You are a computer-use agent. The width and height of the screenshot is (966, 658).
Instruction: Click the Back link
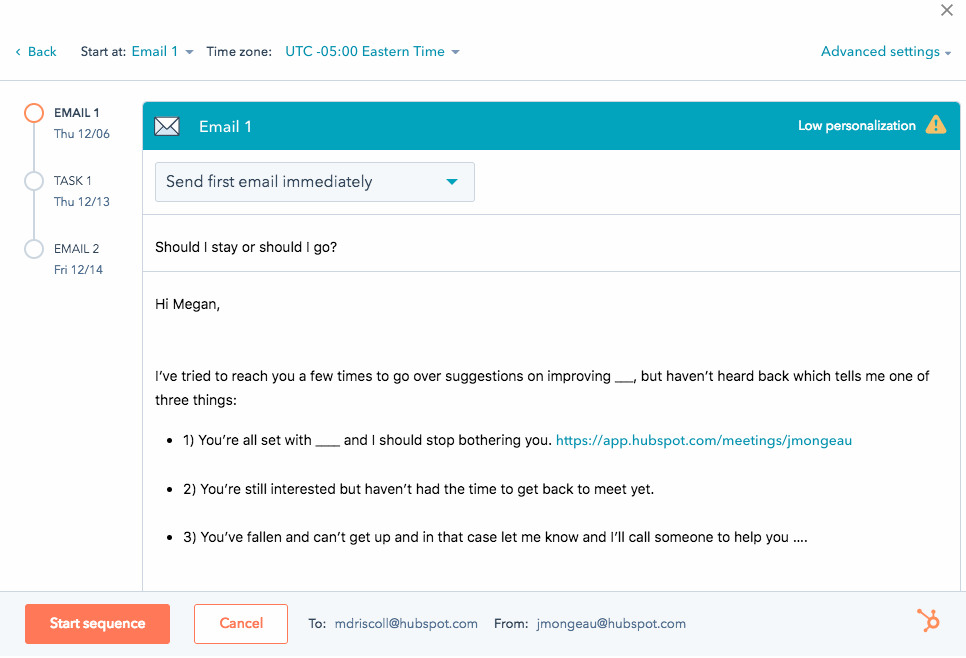(x=42, y=52)
